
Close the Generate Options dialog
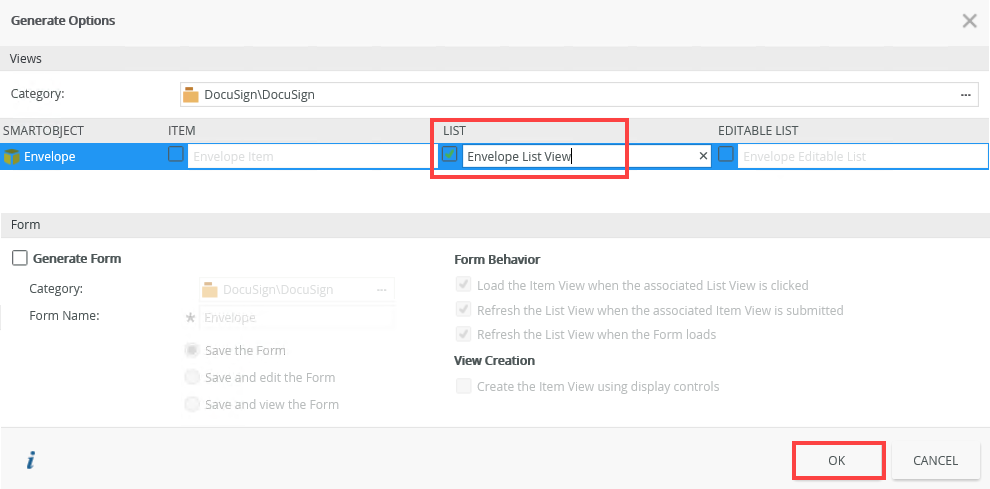(x=969, y=21)
